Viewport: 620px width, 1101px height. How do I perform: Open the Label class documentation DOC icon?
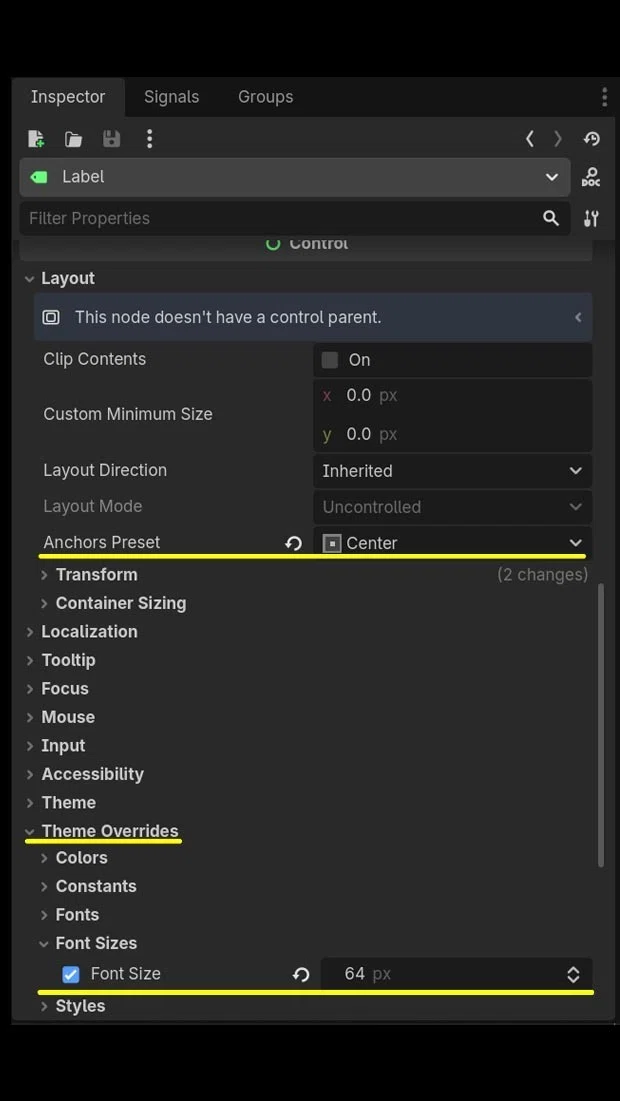tap(591, 177)
